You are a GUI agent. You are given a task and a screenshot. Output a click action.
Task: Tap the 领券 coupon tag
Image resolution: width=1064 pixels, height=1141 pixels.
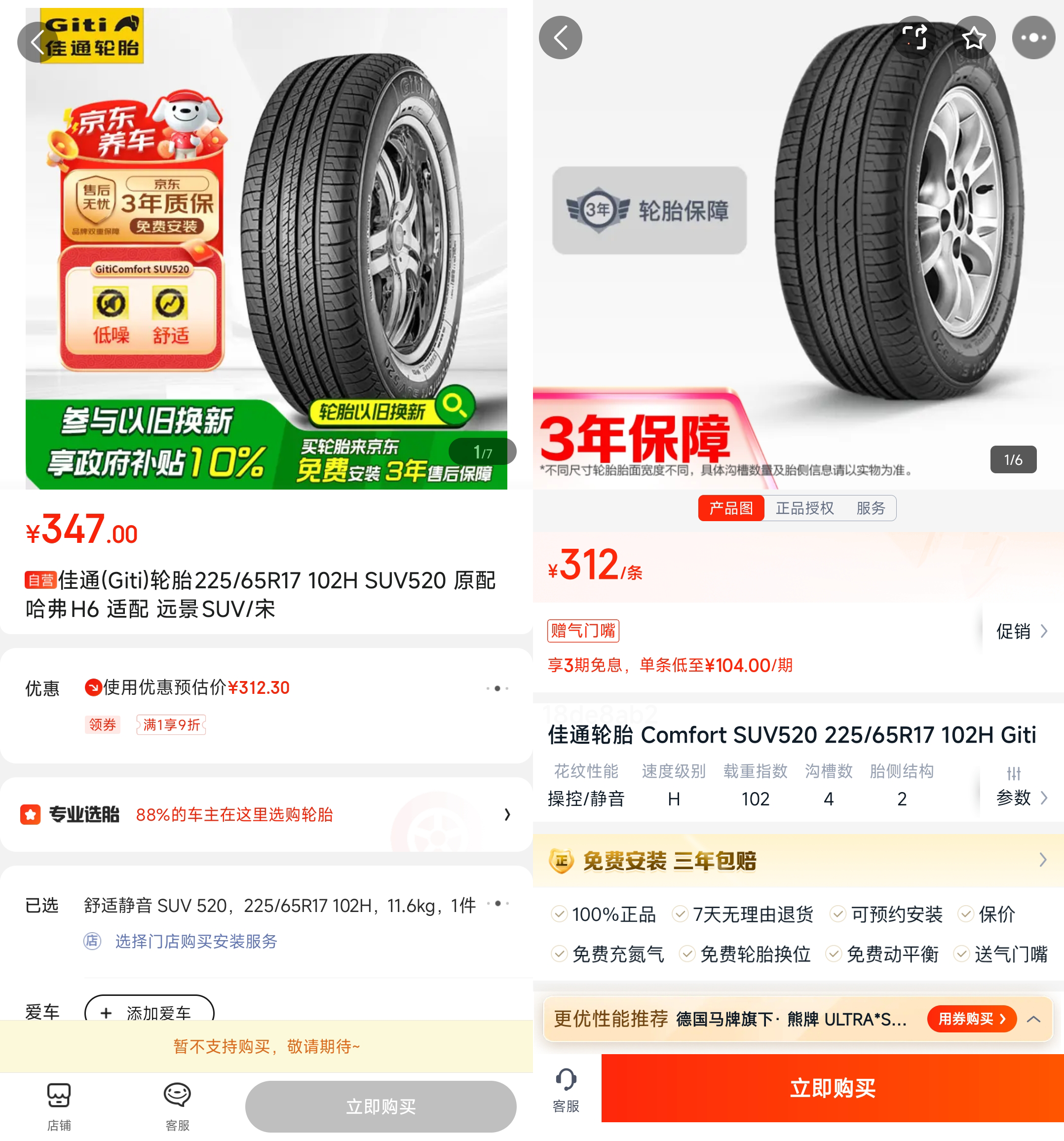(x=102, y=724)
